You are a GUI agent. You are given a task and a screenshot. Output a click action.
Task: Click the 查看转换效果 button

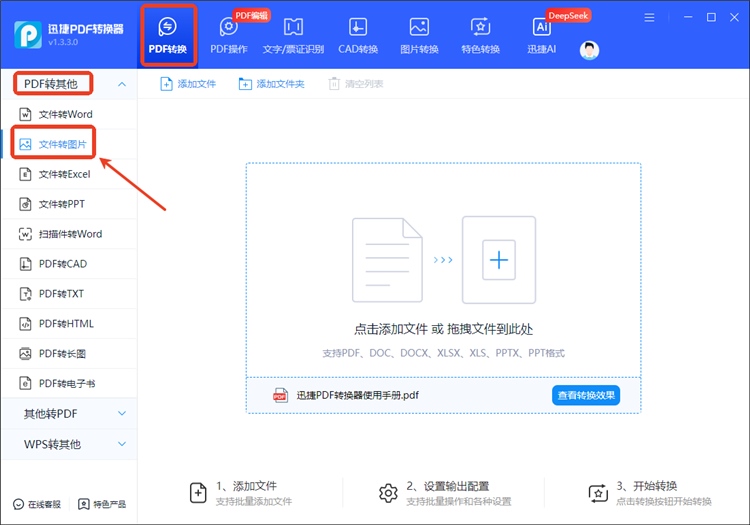coord(586,395)
